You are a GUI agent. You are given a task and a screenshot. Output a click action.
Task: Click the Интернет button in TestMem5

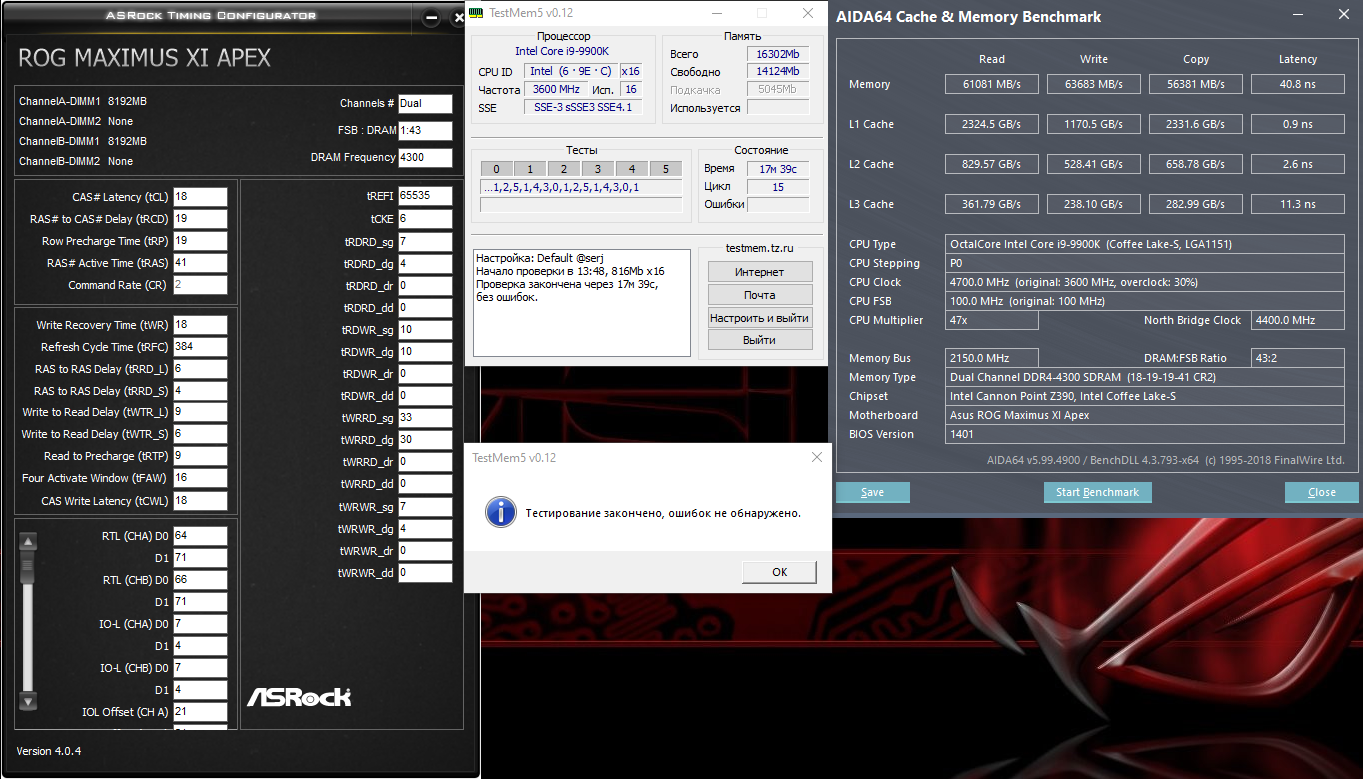(760, 272)
